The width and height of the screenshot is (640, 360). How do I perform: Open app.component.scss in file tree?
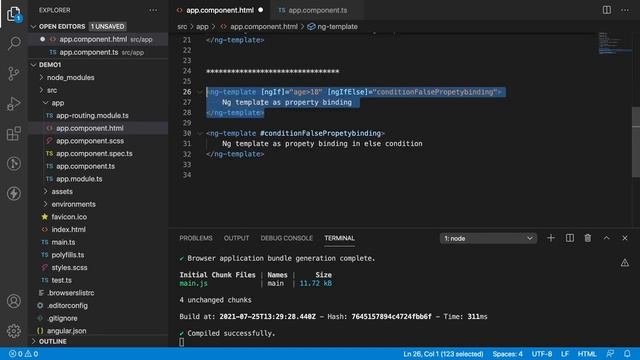pyautogui.click(x=98, y=141)
